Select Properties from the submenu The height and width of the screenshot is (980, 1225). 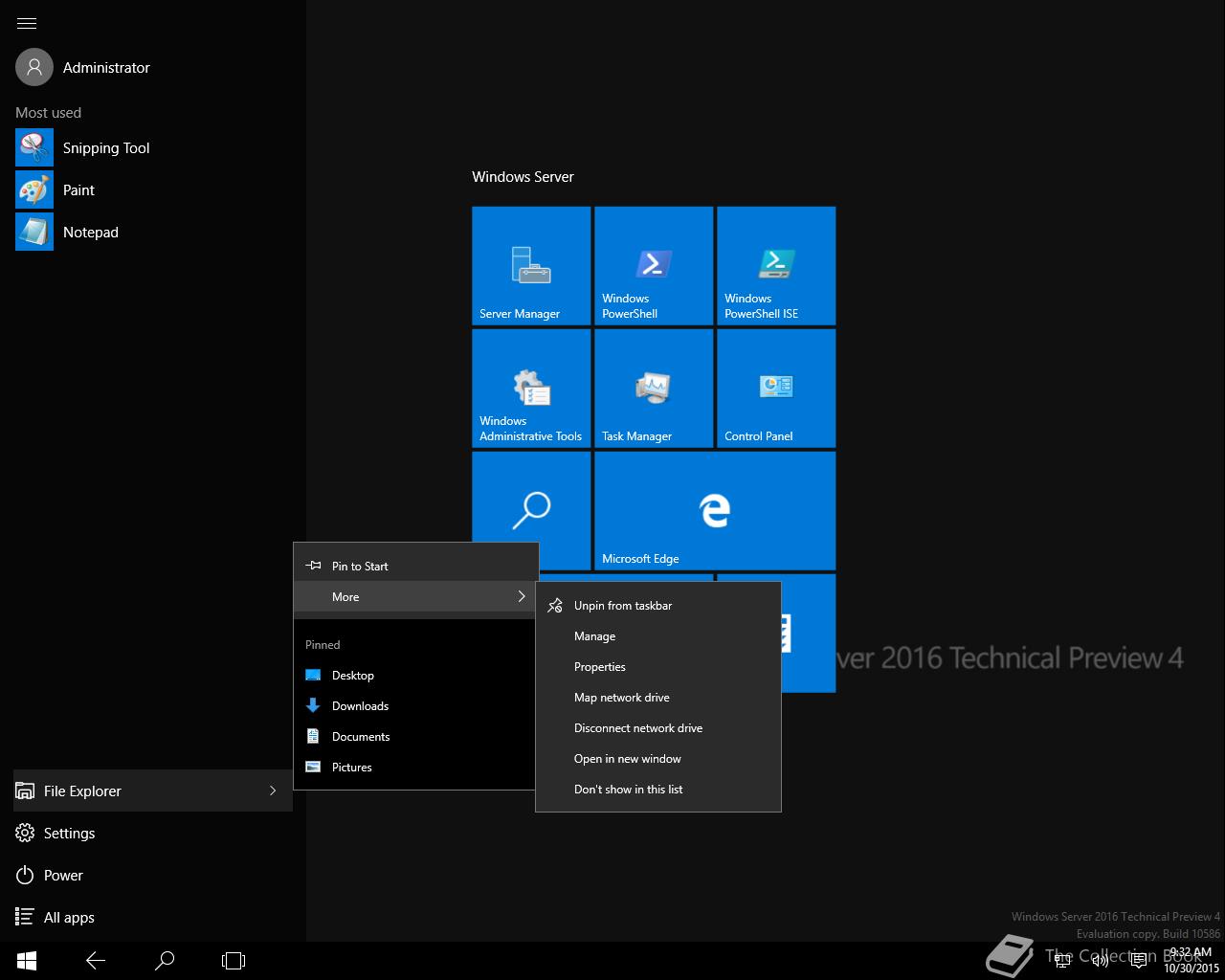tap(658, 667)
